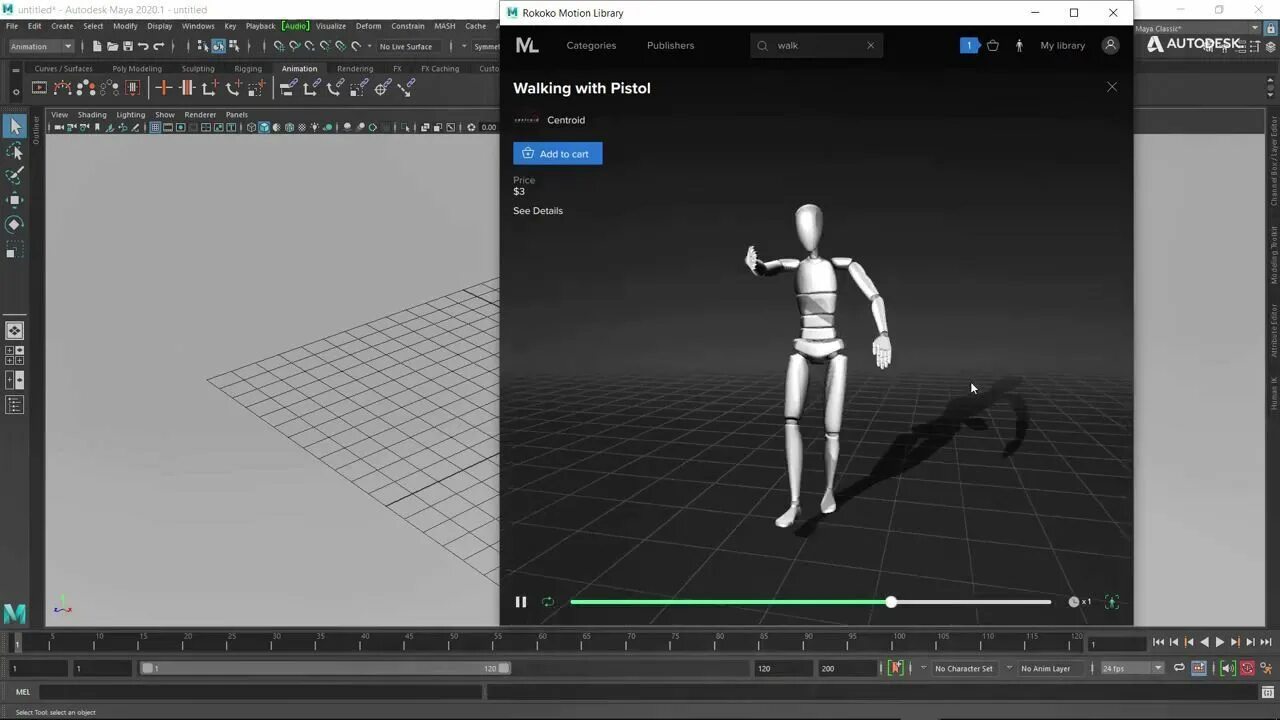Close the Walking with Pistol detail panel
Image resolution: width=1280 pixels, height=720 pixels.
pos(1112,87)
